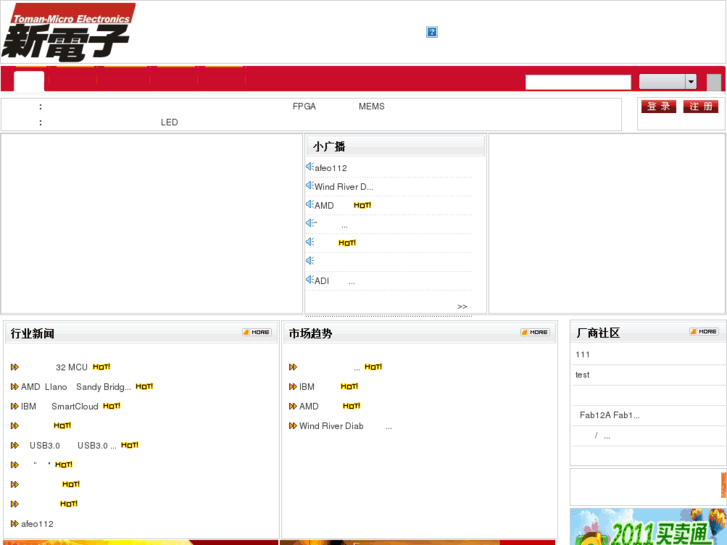The height and width of the screenshot is (545, 727).
Task: Click HOT! badge next to AMD in 小广播
Action: [362, 205]
